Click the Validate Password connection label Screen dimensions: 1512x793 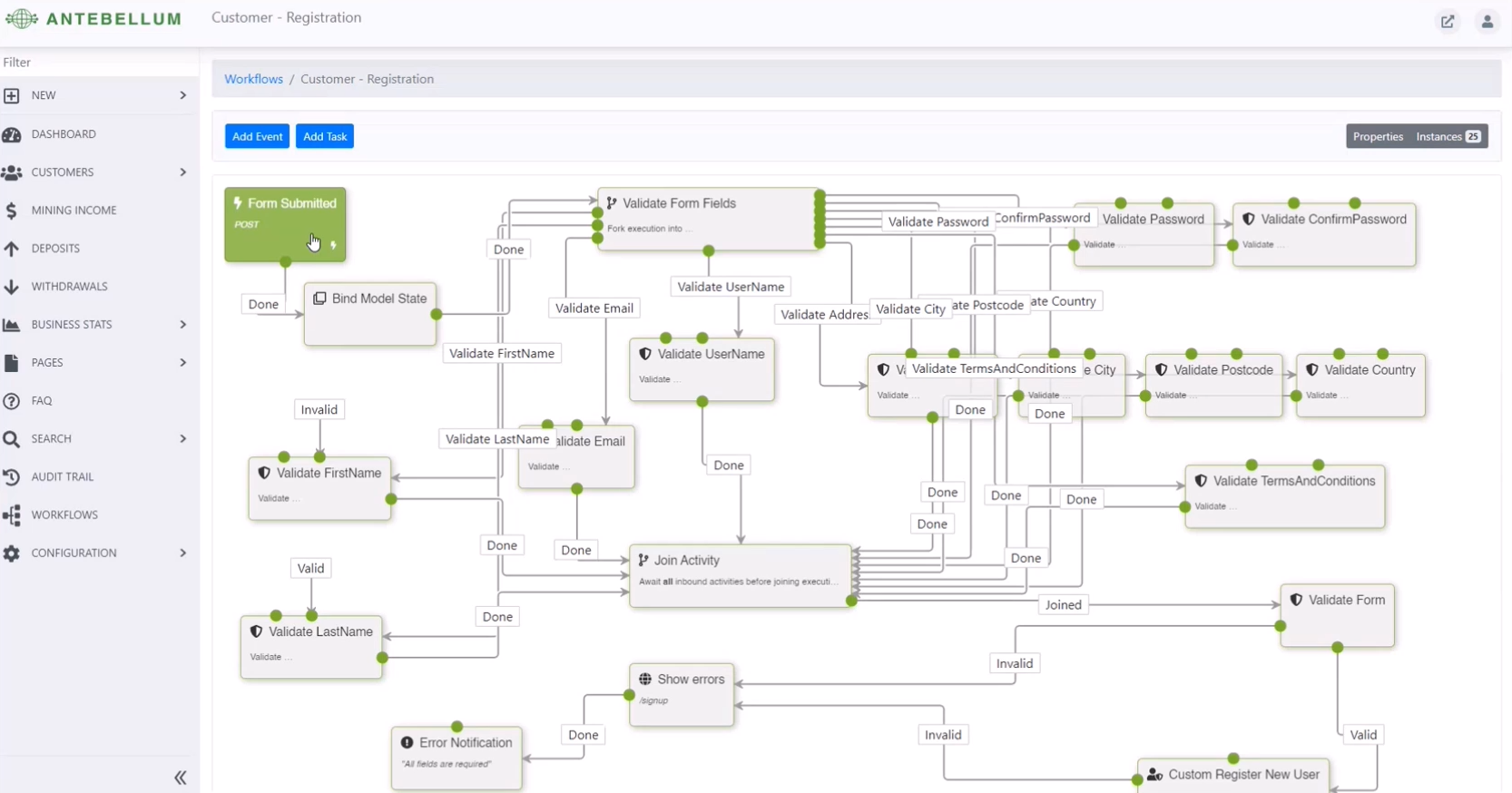click(x=938, y=221)
